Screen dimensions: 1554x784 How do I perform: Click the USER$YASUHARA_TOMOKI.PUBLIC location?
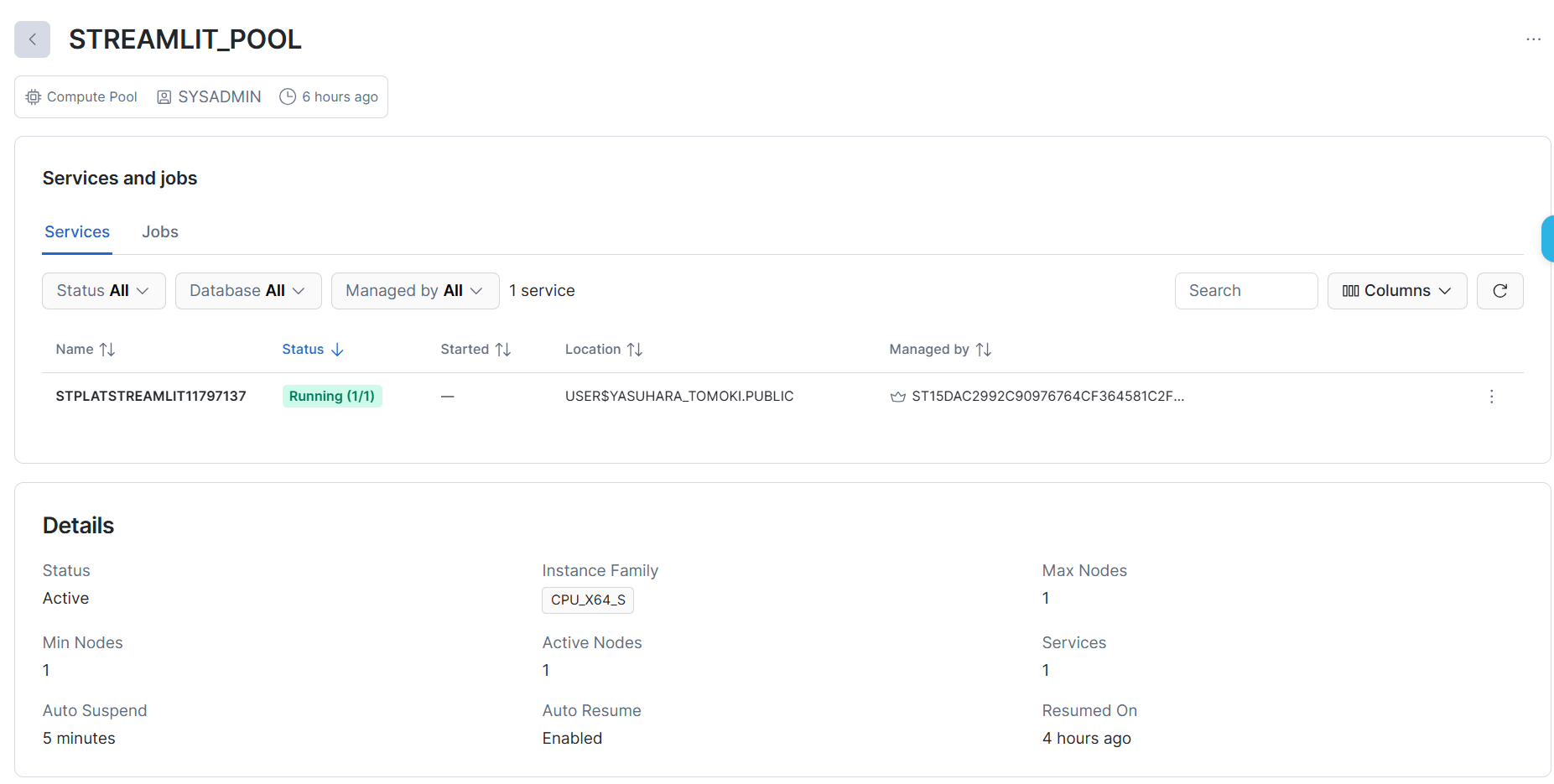(679, 397)
